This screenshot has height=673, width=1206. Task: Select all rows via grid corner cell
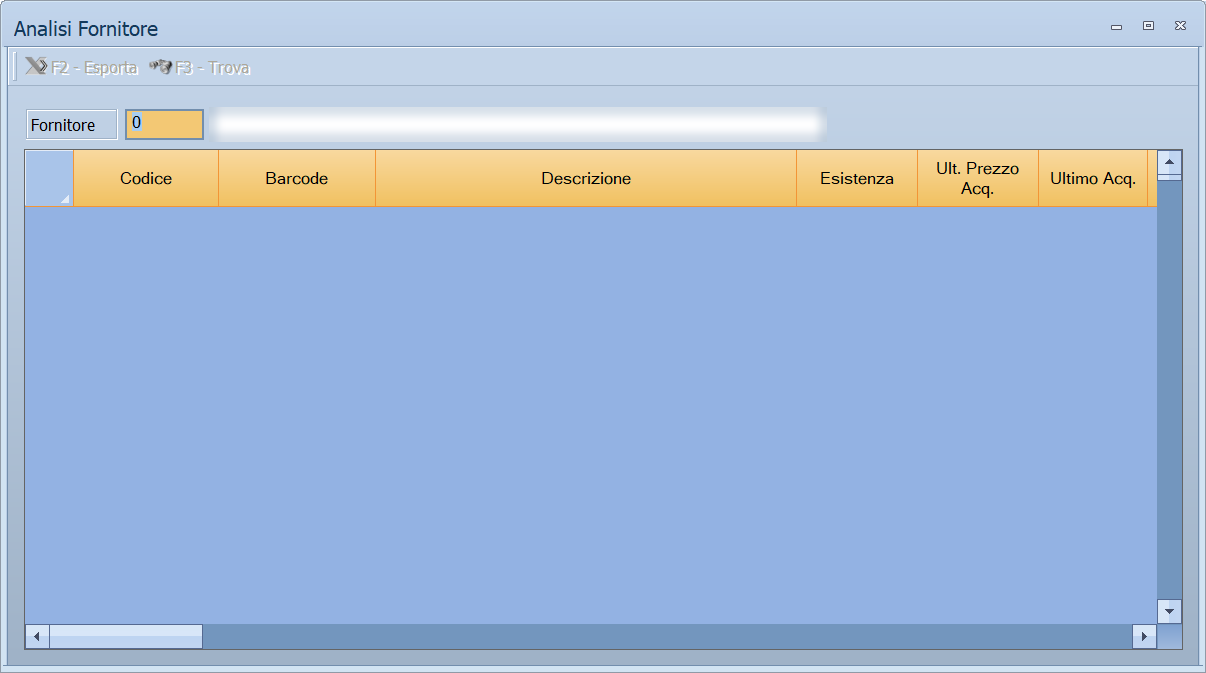coord(49,179)
